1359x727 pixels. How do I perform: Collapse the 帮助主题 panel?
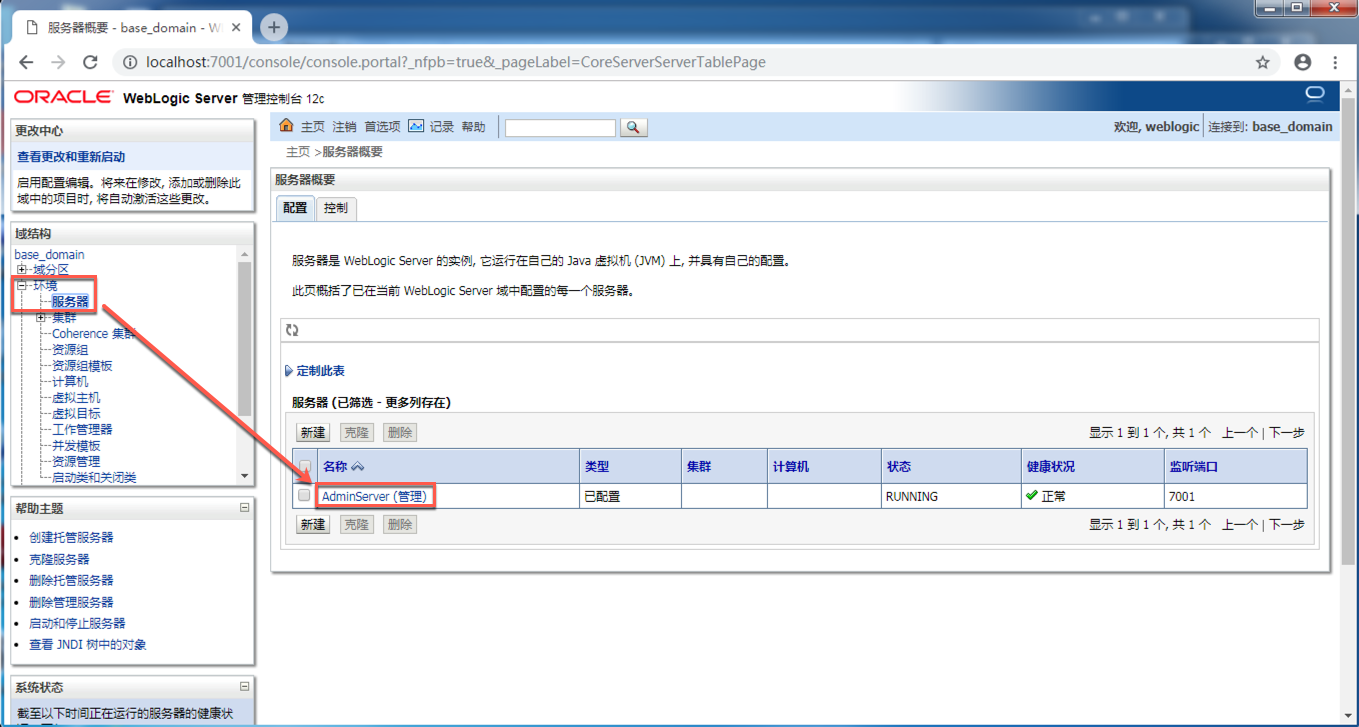pos(244,508)
